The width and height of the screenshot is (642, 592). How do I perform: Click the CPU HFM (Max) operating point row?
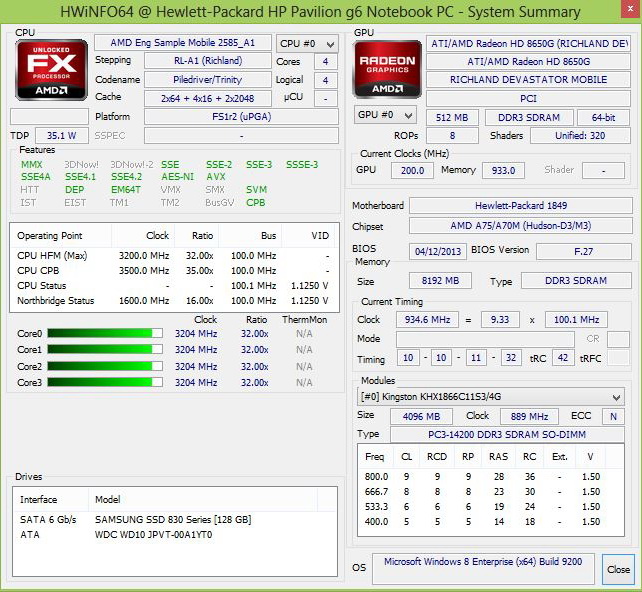pos(174,256)
